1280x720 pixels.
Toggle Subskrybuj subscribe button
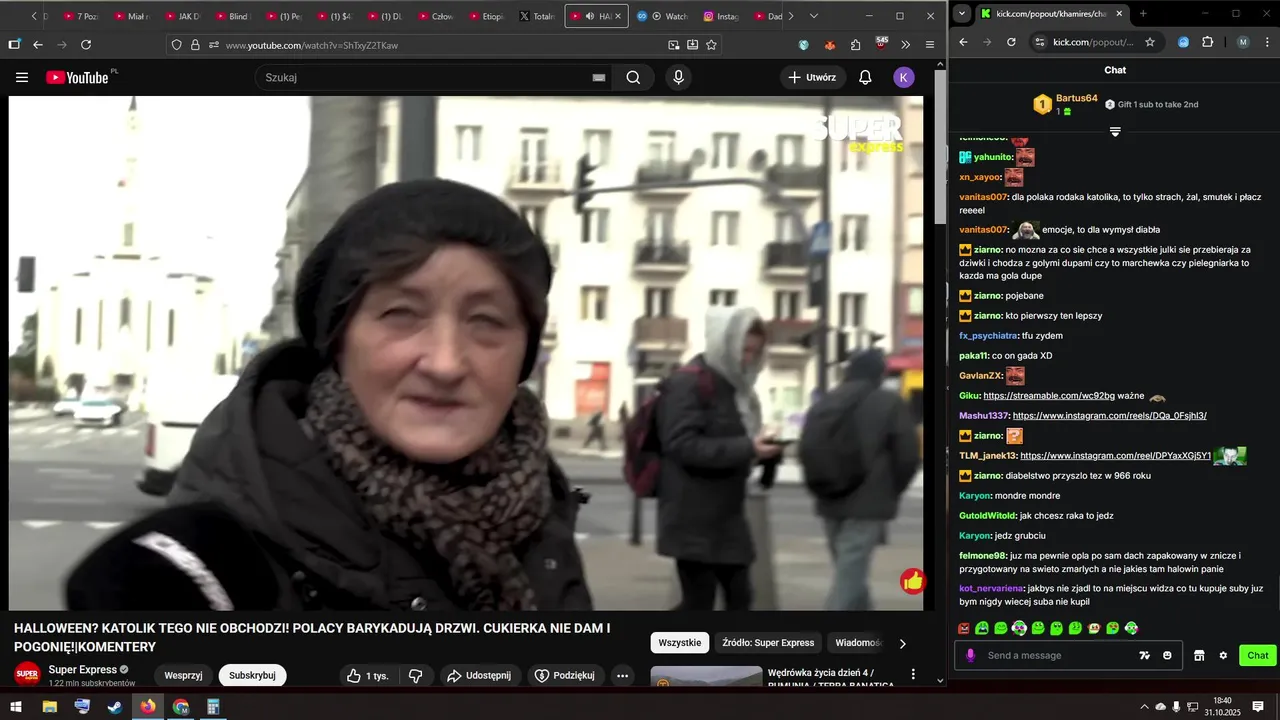pyautogui.click(x=252, y=675)
